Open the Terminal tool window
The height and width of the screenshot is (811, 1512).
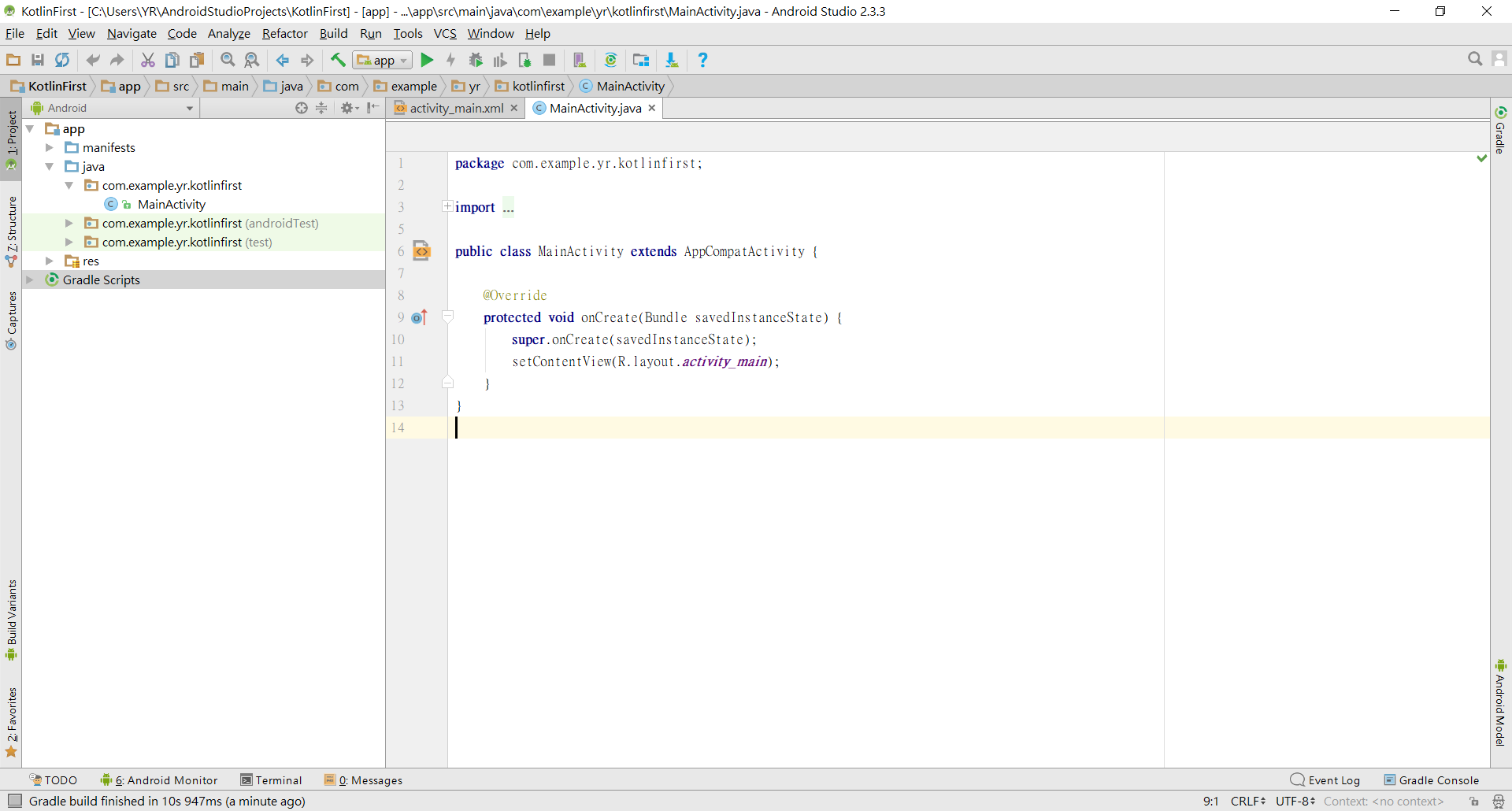272,780
